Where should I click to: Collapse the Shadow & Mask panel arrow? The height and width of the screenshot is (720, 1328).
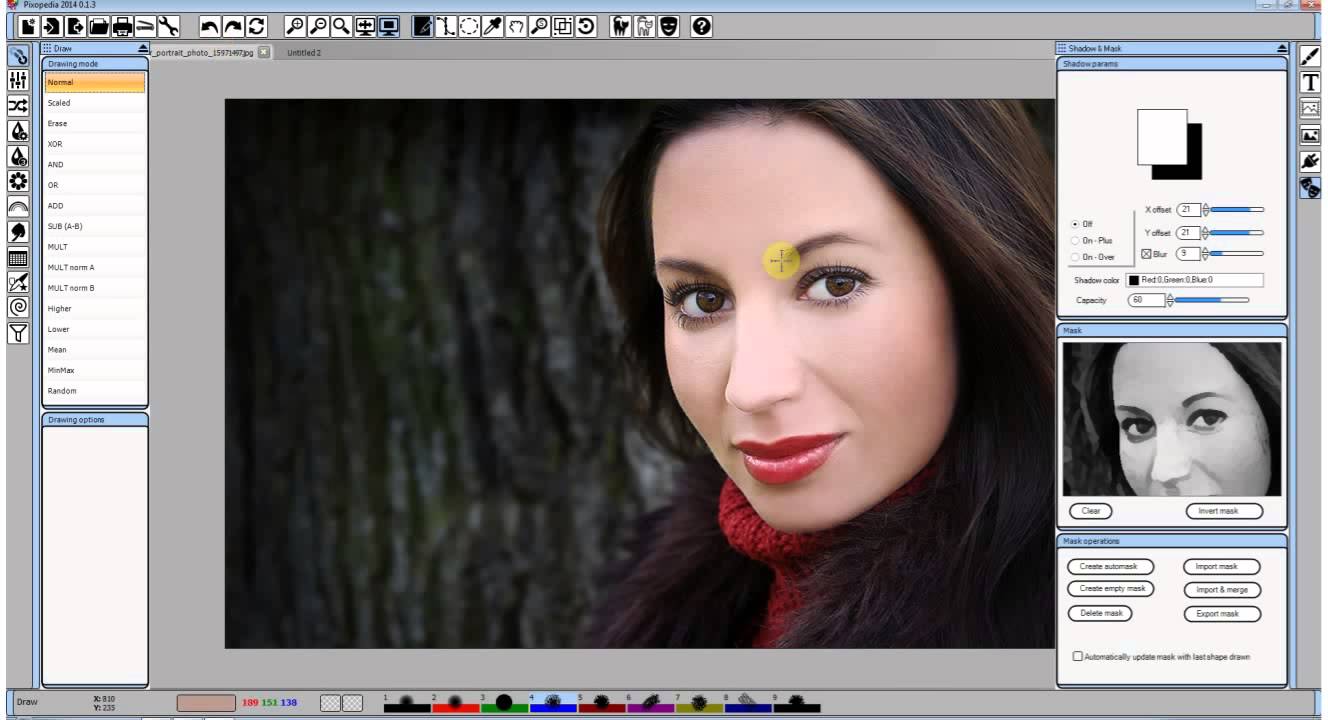point(1282,48)
